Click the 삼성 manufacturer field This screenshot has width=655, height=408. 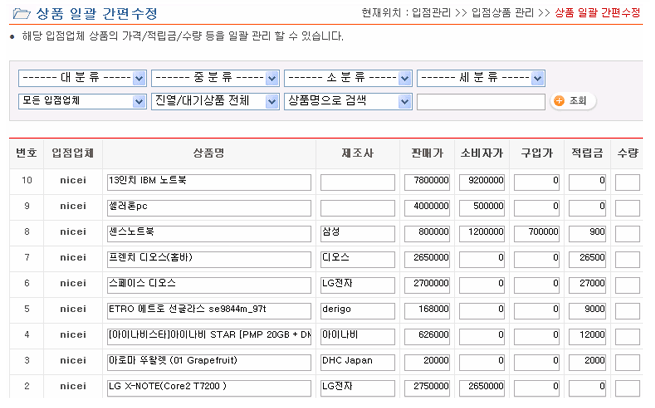pyautogui.click(x=358, y=232)
